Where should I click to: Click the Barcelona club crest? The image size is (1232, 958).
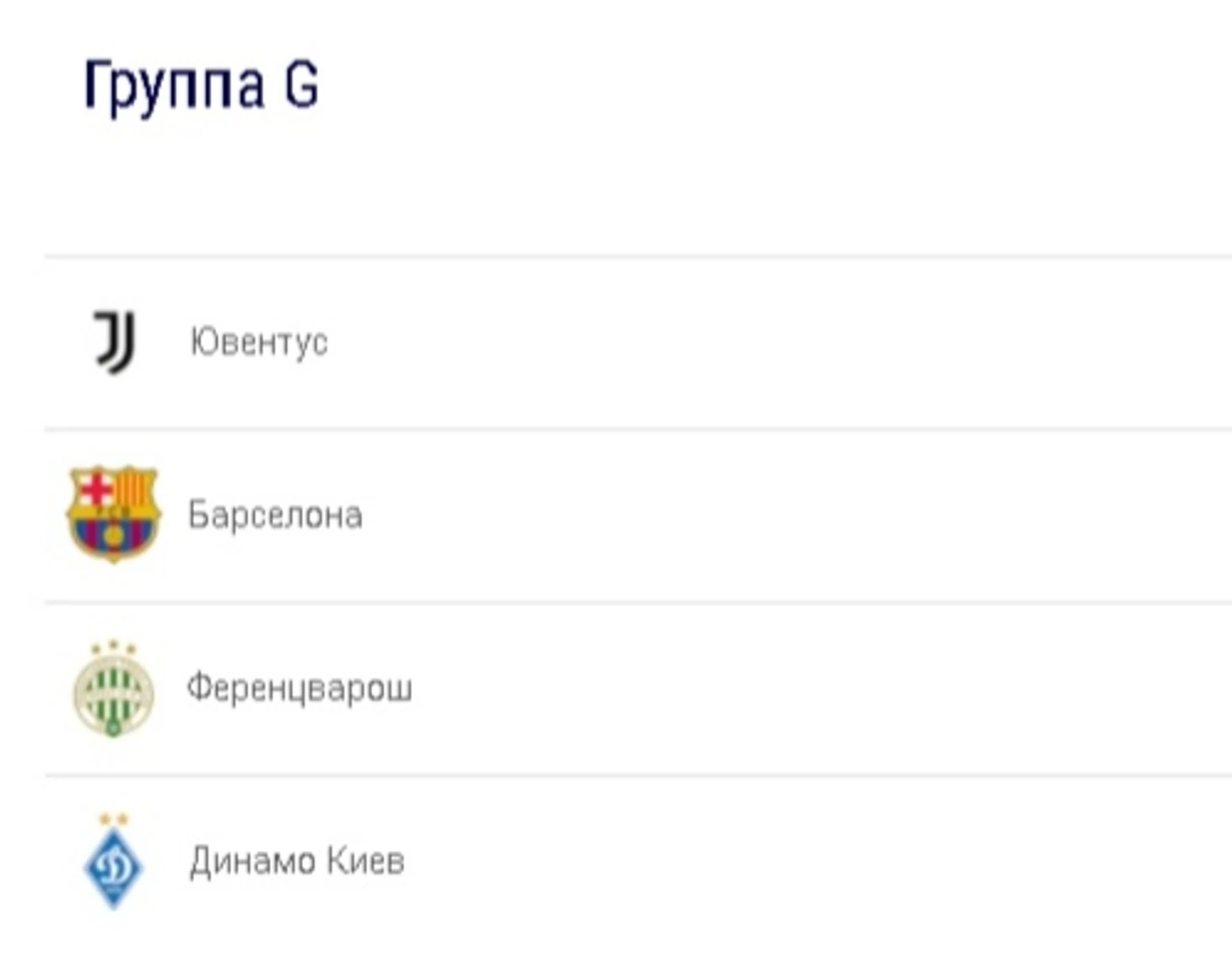click(x=114, y=514)
